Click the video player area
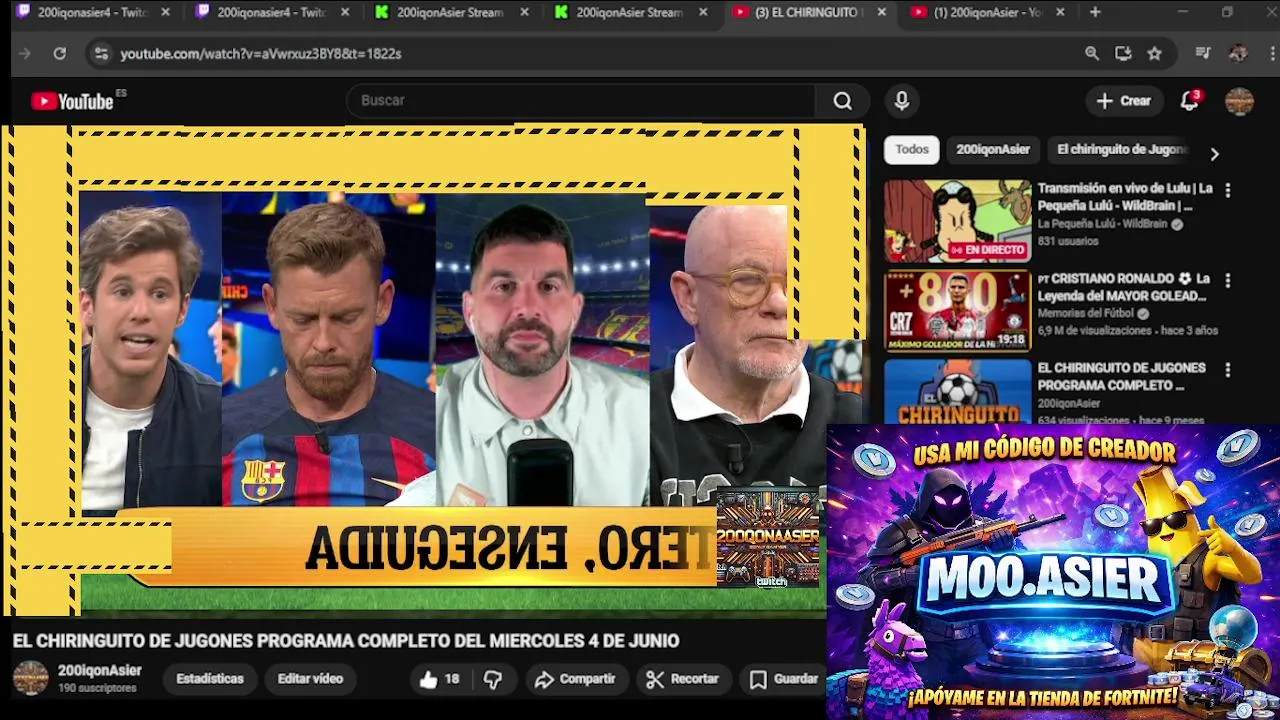 coord(433,370)
